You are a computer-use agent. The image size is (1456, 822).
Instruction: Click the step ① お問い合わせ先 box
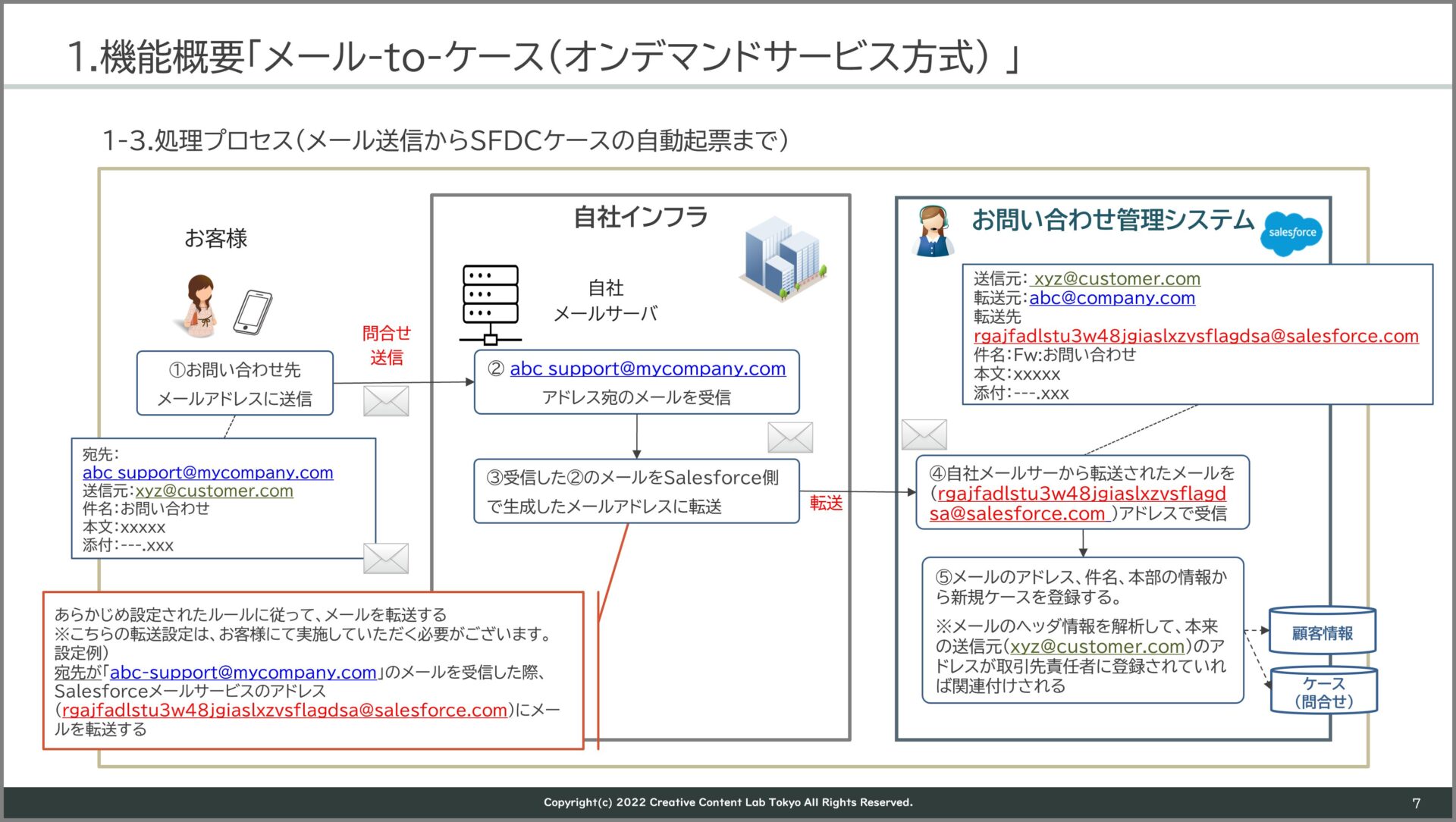click(235, 381)
